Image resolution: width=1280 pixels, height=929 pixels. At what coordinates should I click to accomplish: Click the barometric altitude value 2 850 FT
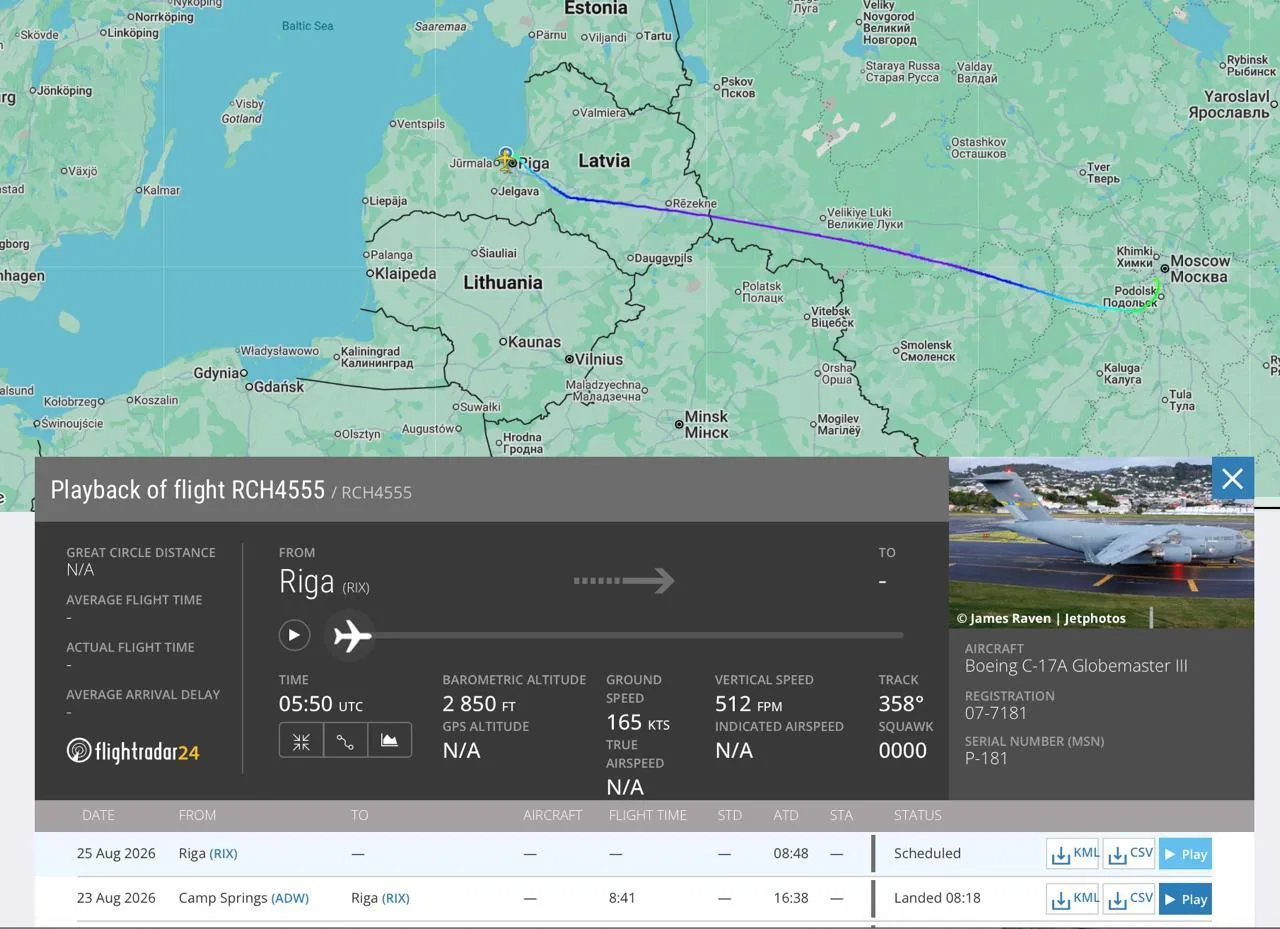tap(479, 704)
